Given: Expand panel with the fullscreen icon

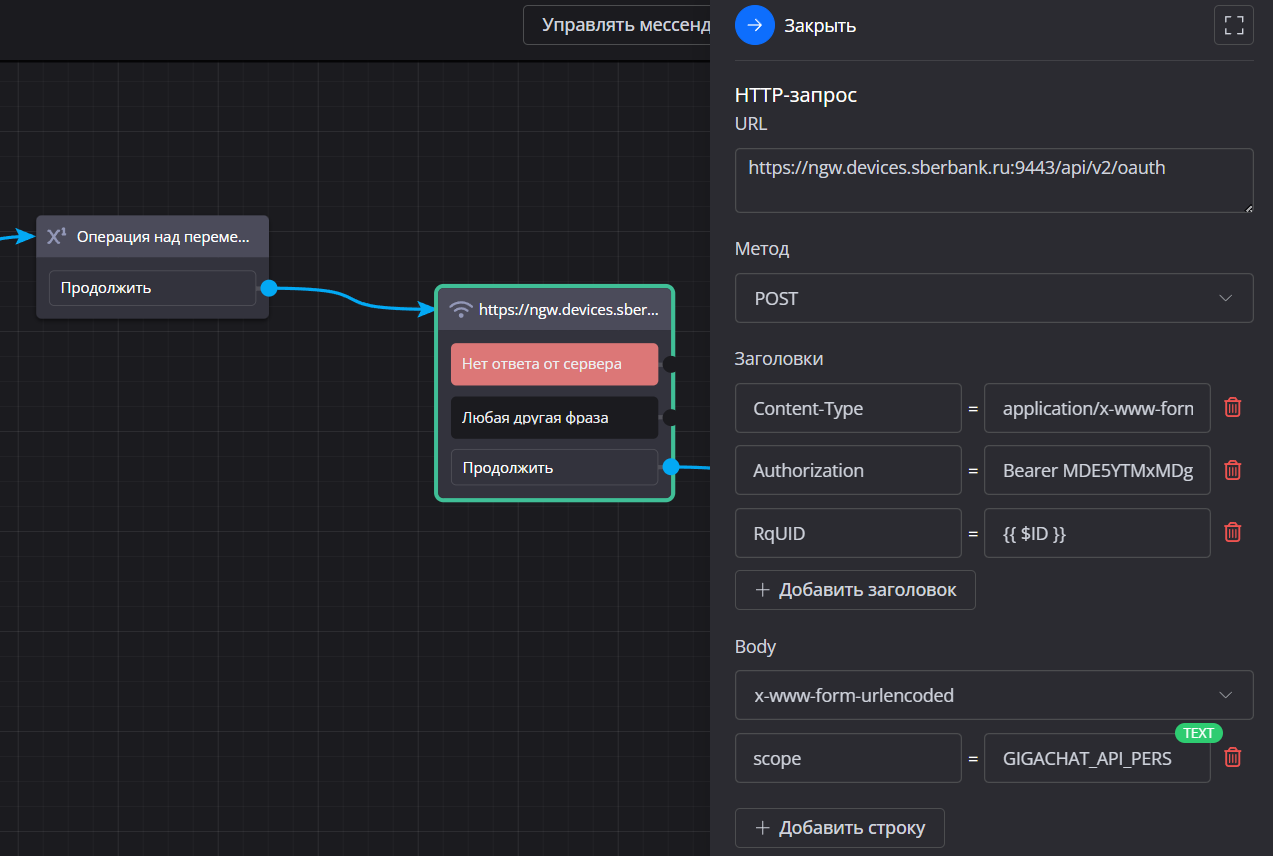Looking at the screenshot, I should (1233, 25).
